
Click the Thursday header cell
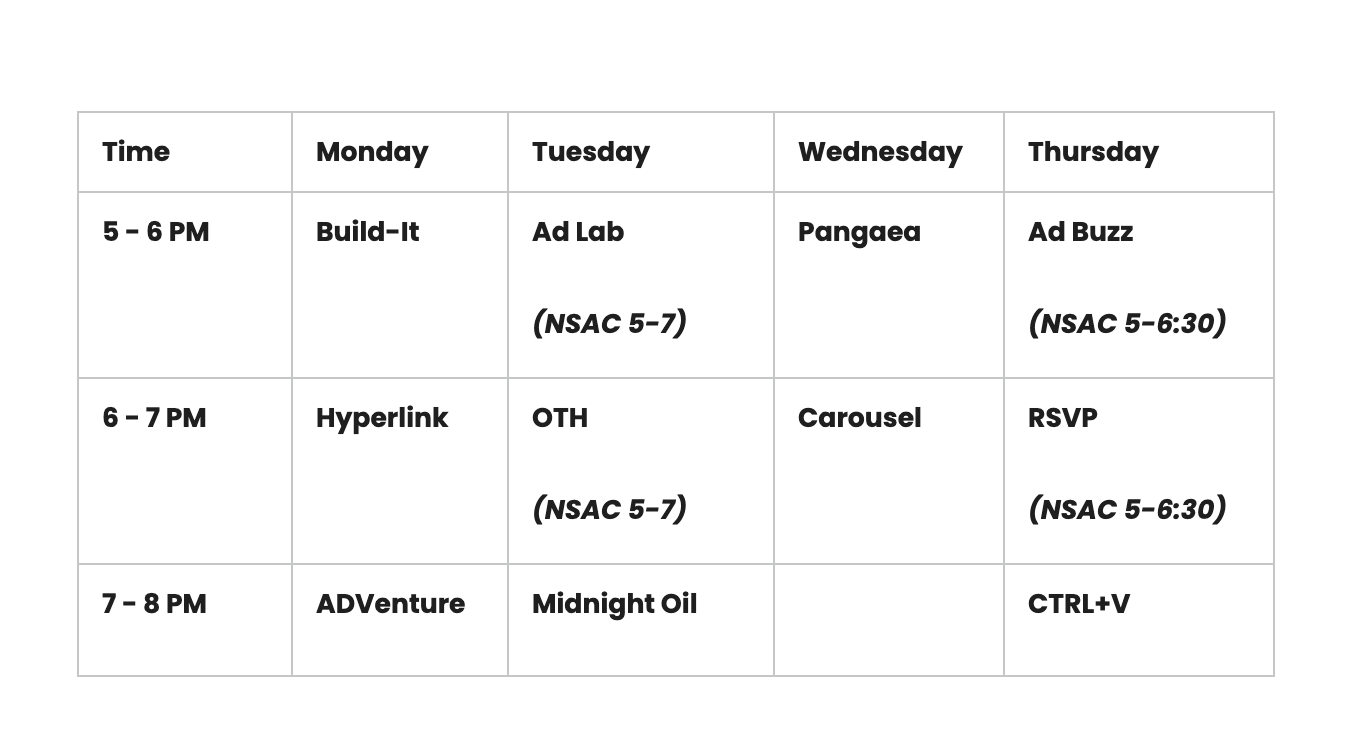[x=1139, y=152]
